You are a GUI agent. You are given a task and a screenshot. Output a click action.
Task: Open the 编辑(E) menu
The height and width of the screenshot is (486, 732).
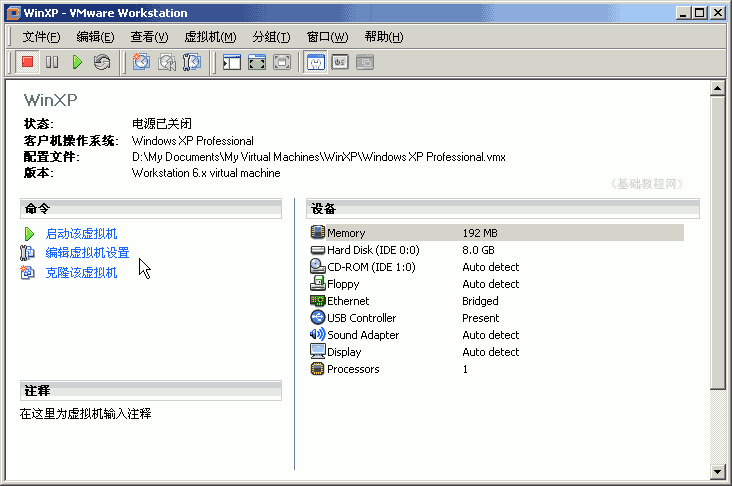click(95, 36)
